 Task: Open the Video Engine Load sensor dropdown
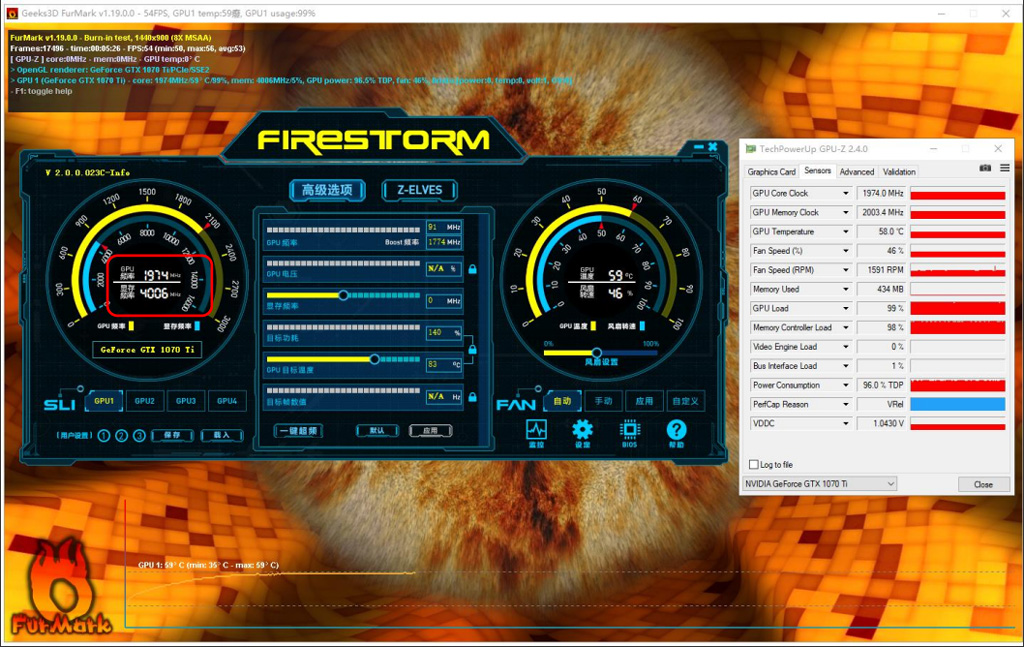[846, 347]
